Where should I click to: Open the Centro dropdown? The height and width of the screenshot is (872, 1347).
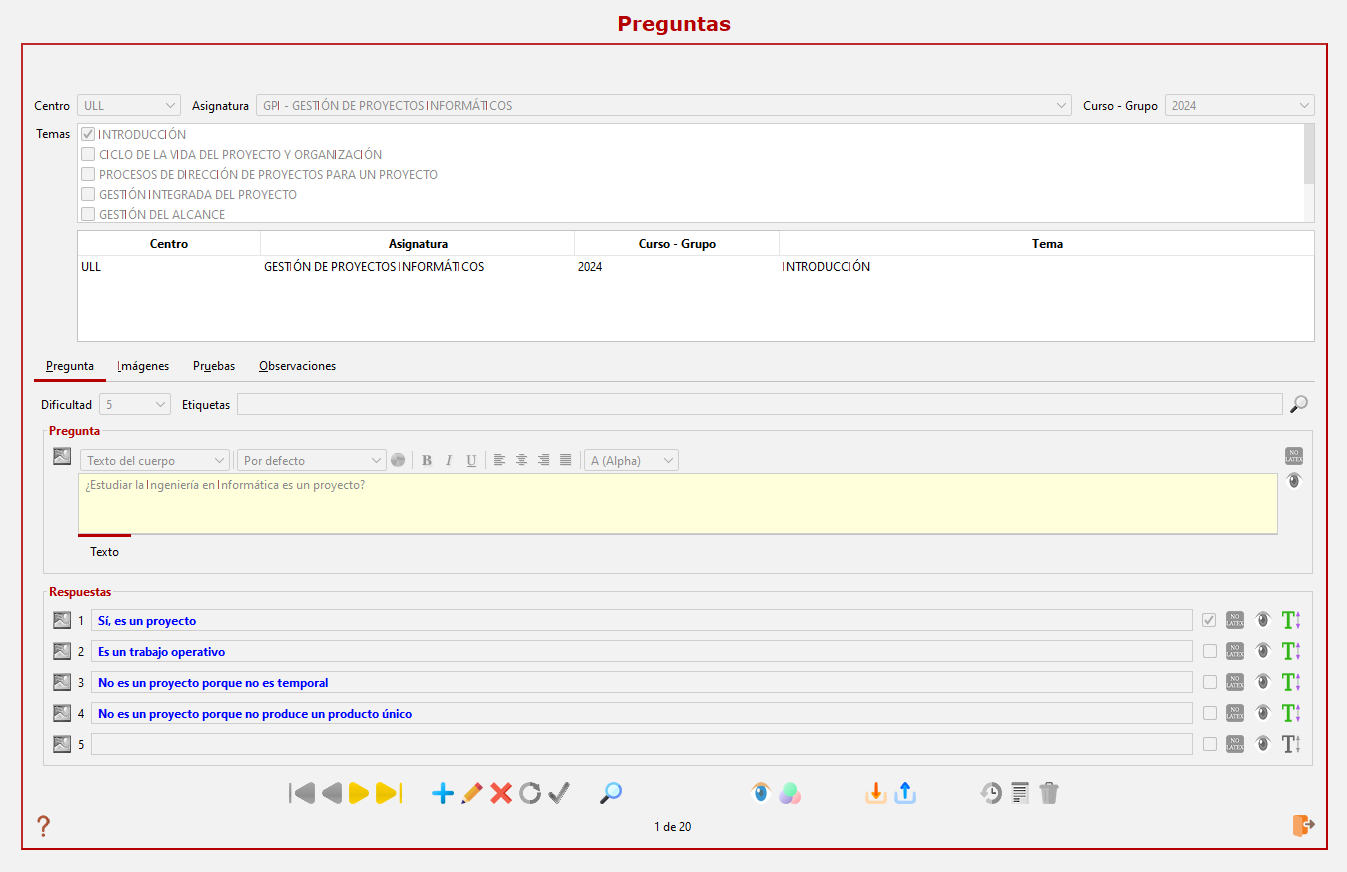pos(129,105)
